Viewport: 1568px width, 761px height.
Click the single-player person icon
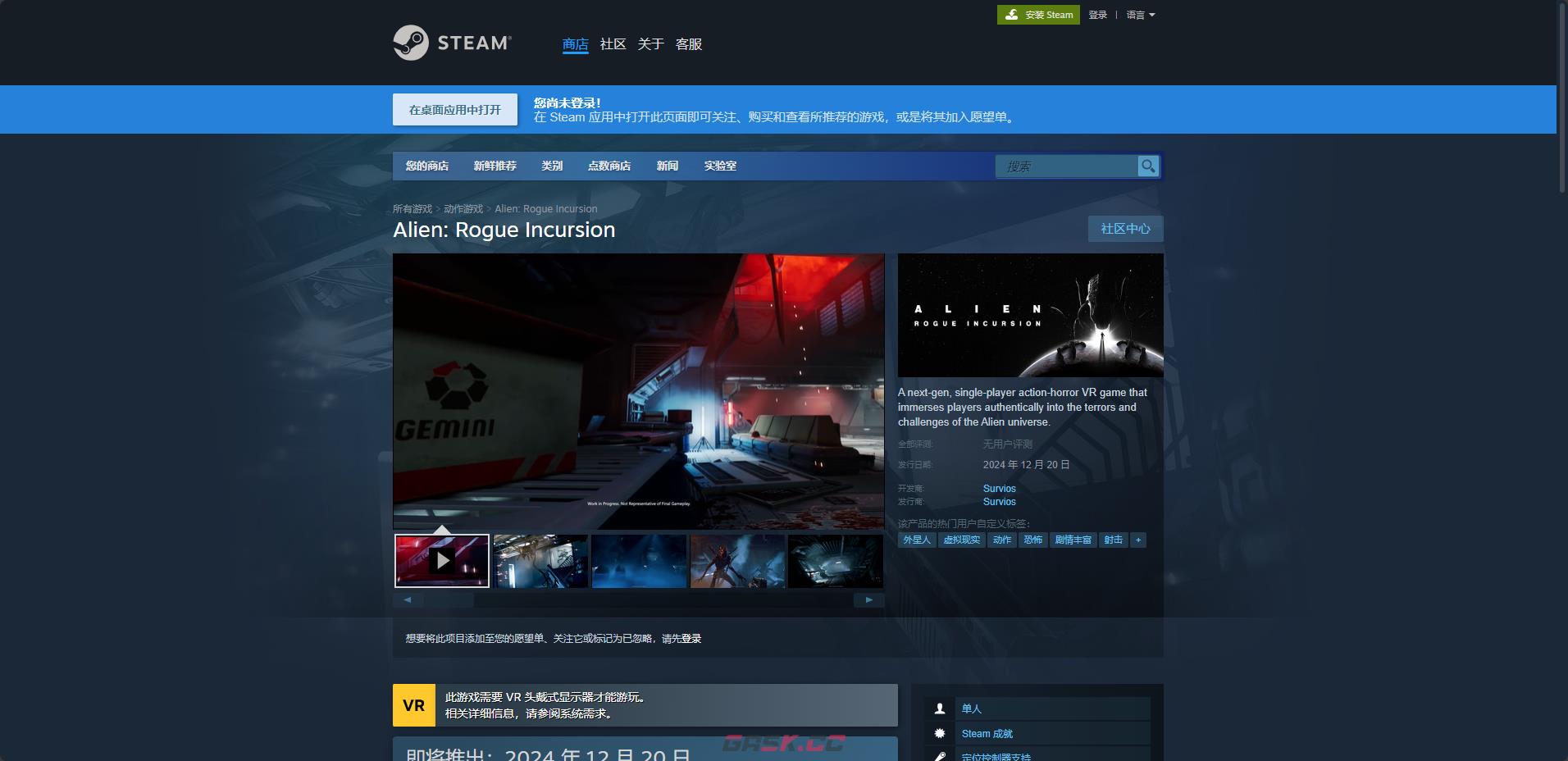pyautogui.click(x=940, y=709)
